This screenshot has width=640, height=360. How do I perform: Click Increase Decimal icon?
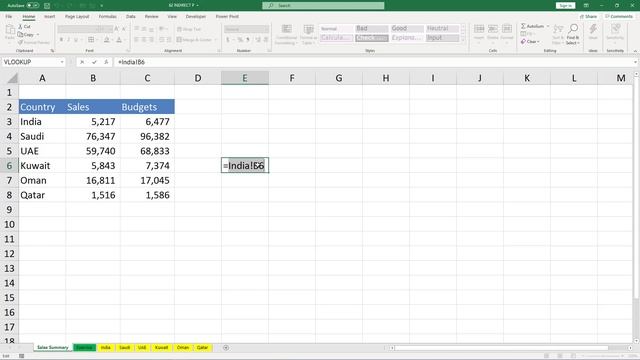point(258,40)
